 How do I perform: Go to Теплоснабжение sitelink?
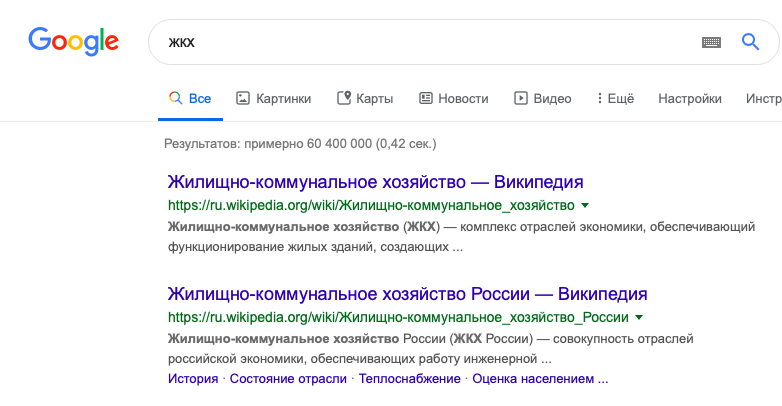coord(410,379)
